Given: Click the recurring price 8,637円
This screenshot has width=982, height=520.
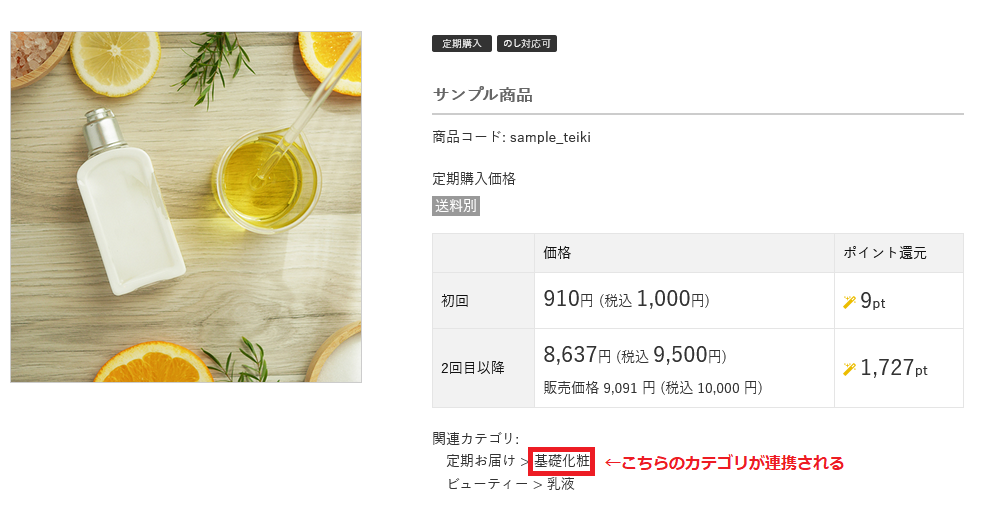Looking at the screenshot, I should tap(577, 355).
